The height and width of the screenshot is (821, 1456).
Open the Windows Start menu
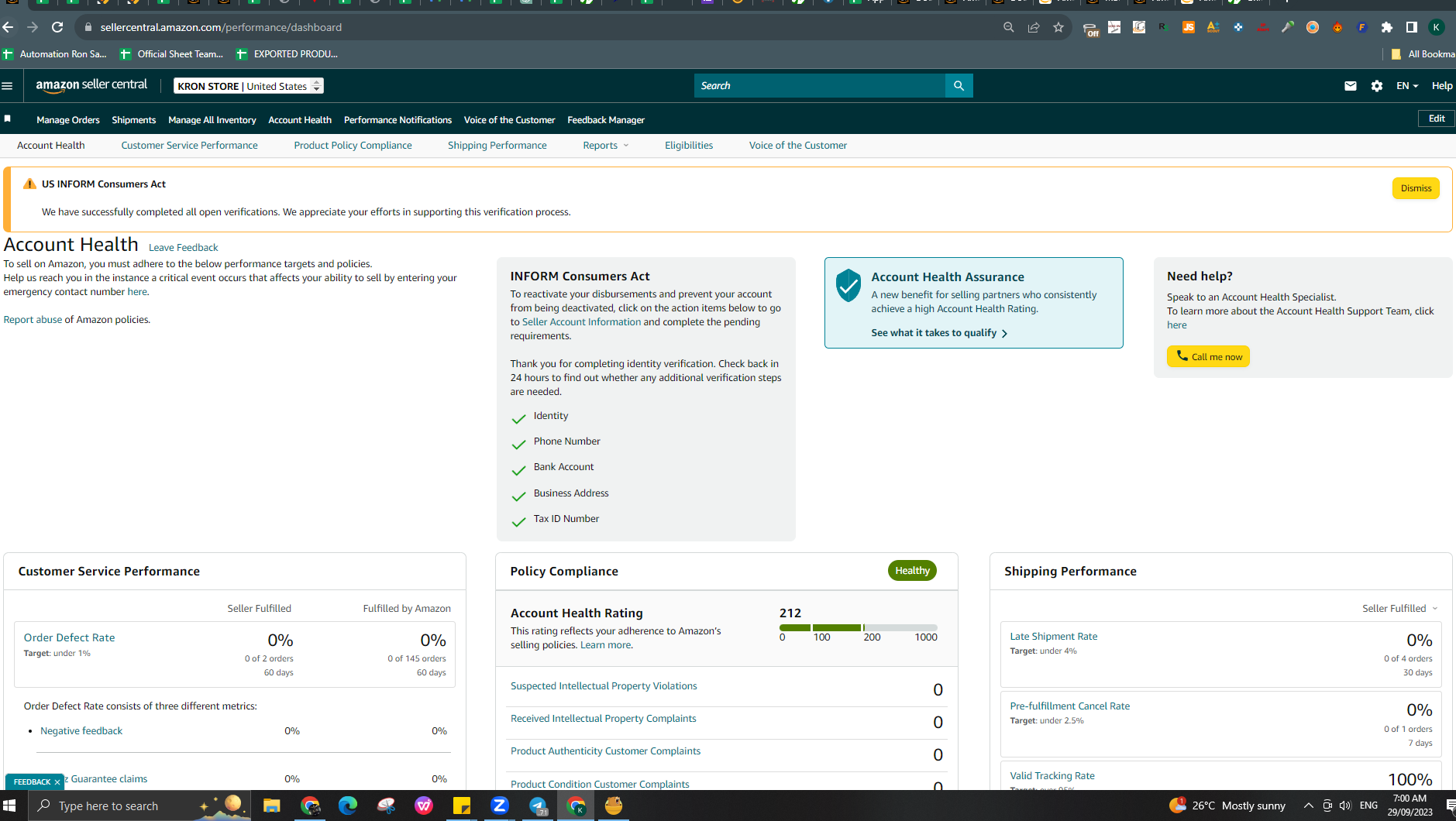click(x=9, y=806)
